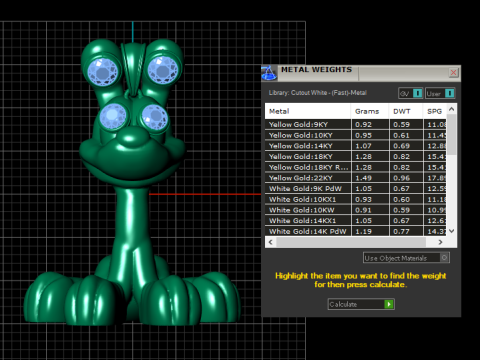Screen dimensions: 480x360
Task: Click the Library: Cutout White label
Action: coord(318,93)
